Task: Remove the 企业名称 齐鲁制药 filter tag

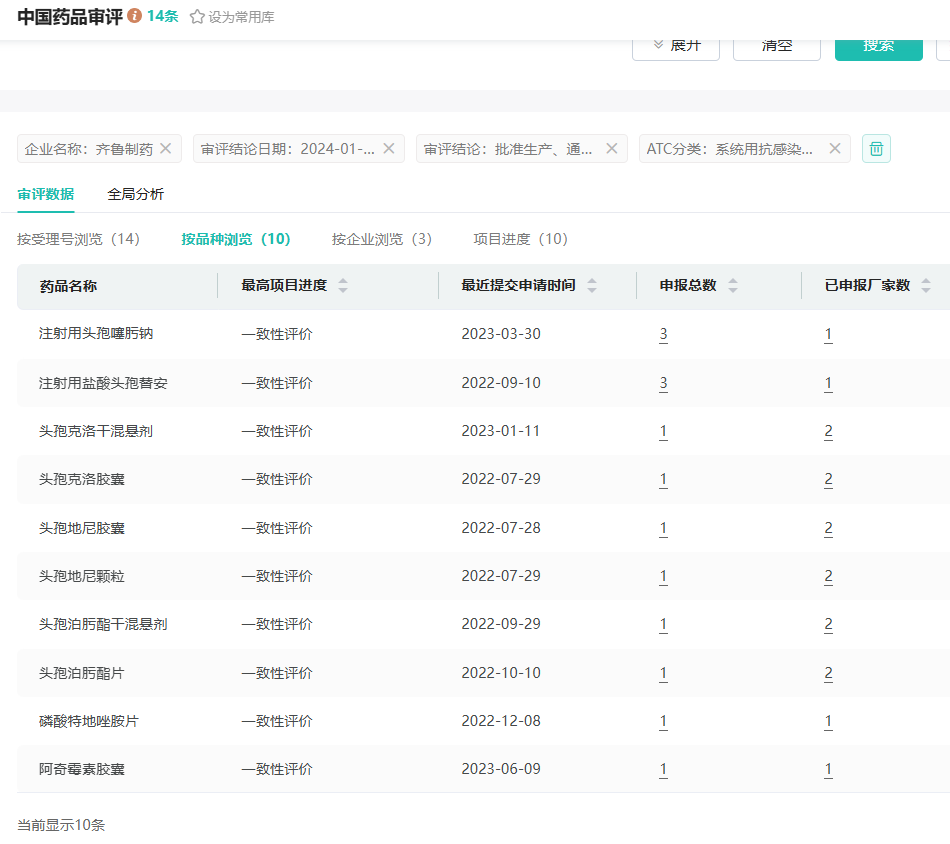Action: (166, 148)
